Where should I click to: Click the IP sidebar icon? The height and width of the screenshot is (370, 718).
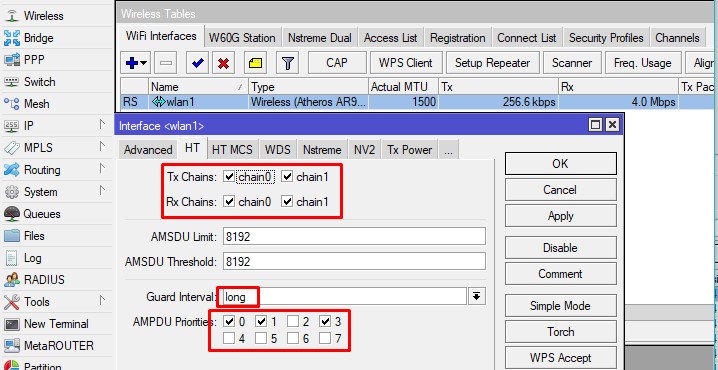(x=11, y=125)
